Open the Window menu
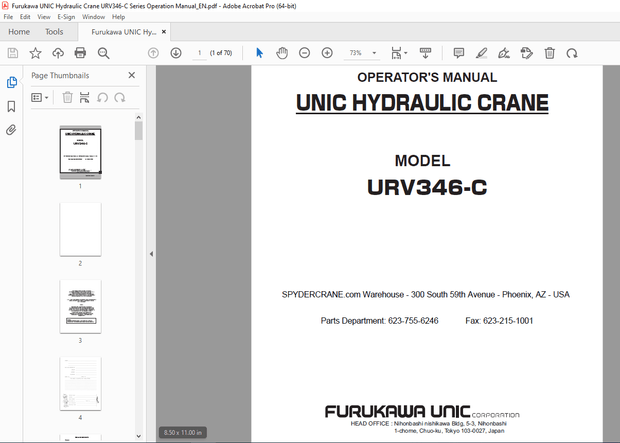Image resolution: width=620 pixels, height=443 pixels. tap(93, 17)
